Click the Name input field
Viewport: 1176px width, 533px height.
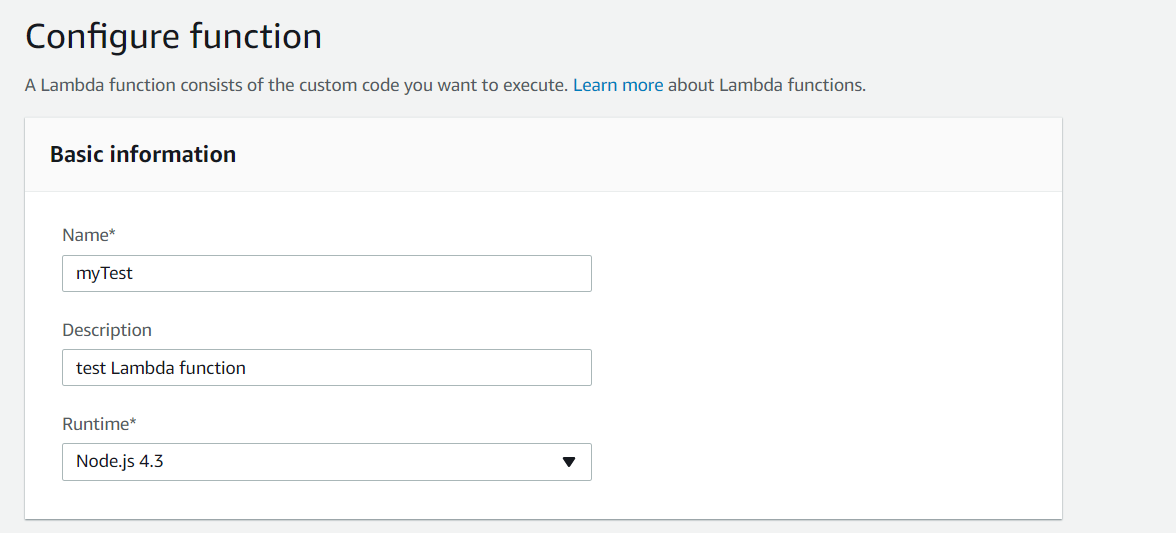tap(326, 273)
